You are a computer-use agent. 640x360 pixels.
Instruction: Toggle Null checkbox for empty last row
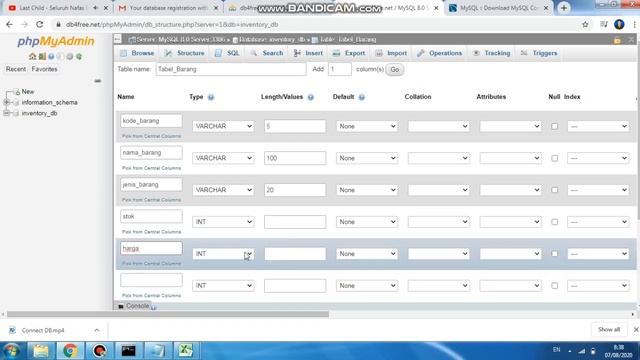pyautogui.click(x=554, y=285)
